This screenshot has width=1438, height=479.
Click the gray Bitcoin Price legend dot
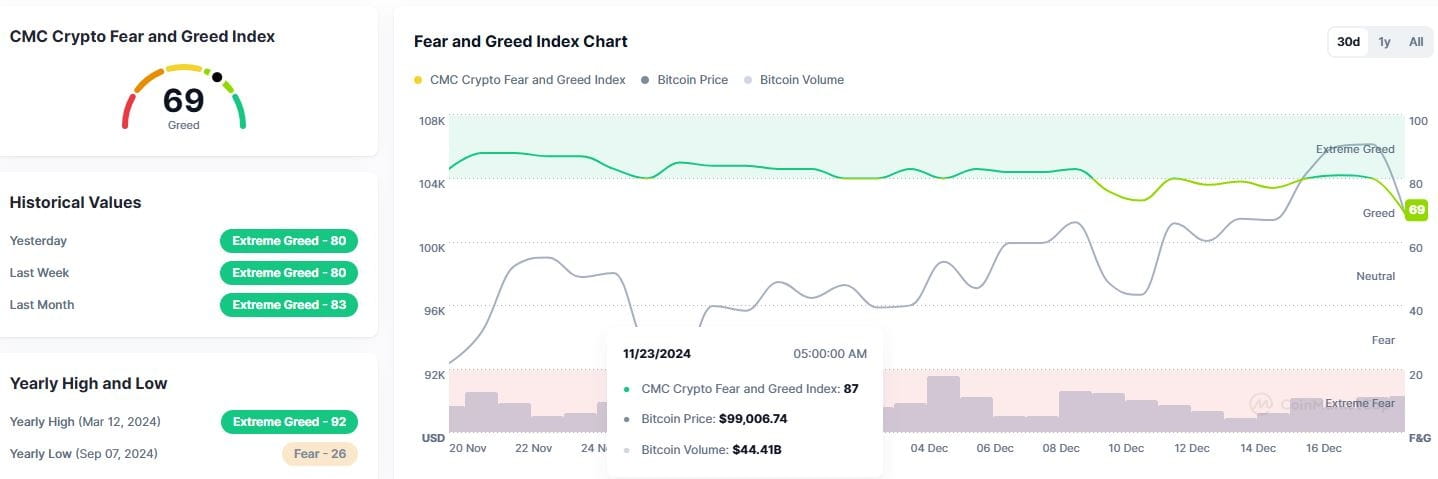tap(646, 80)
